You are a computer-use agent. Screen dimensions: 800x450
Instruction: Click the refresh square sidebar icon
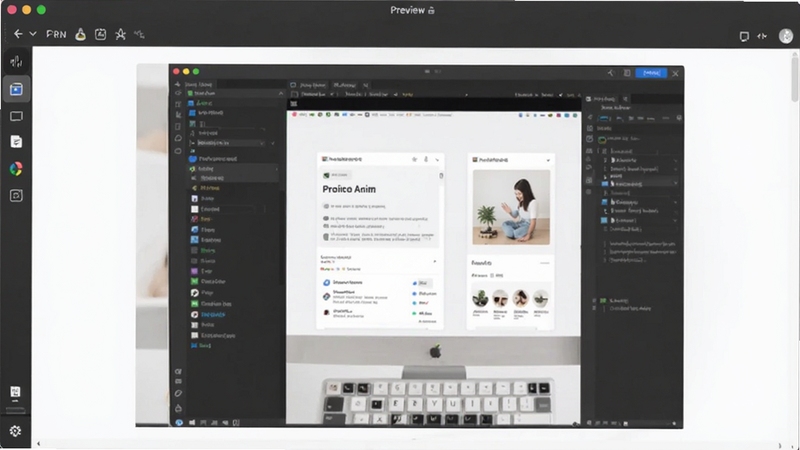pyautogui.click(x=16, y=195)
